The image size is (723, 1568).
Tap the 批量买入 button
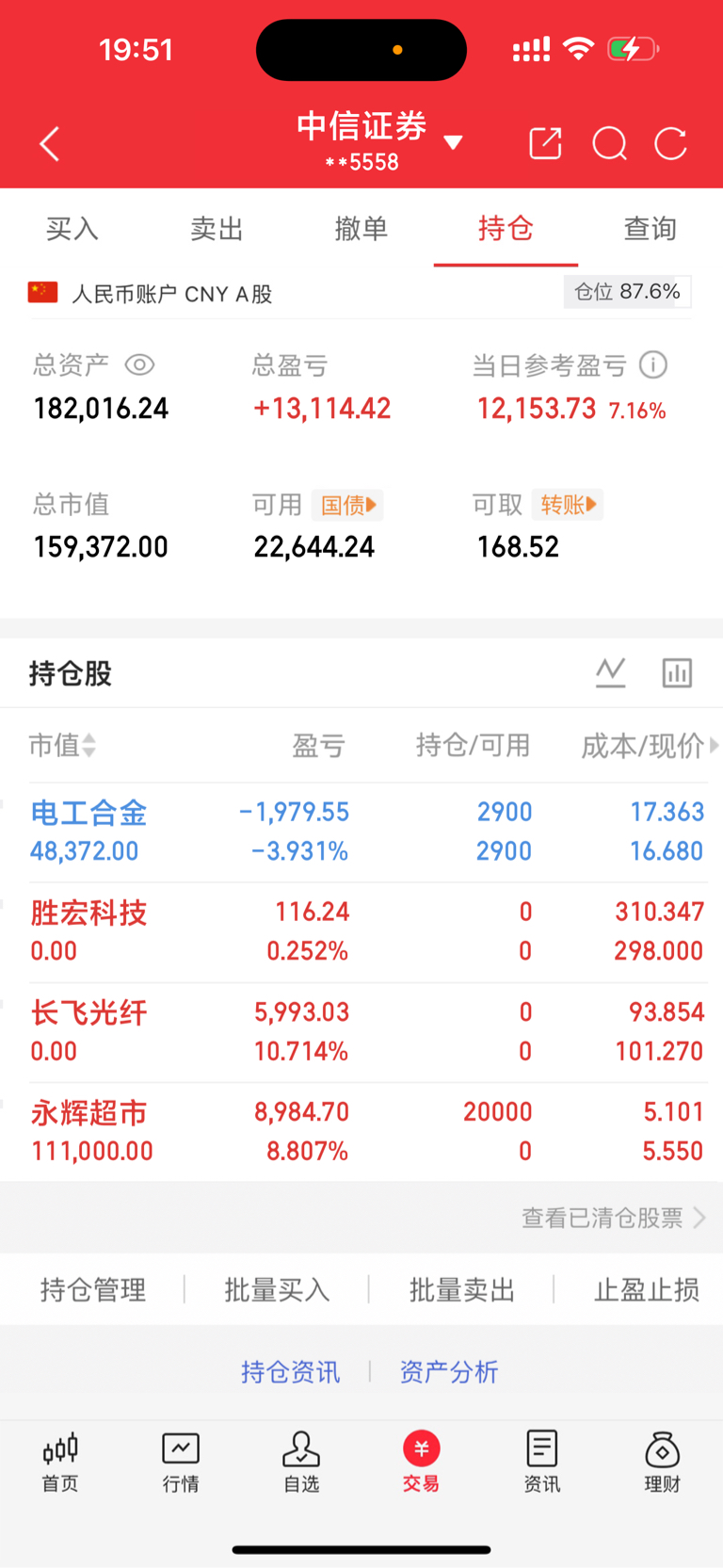tap(277, 1289)
